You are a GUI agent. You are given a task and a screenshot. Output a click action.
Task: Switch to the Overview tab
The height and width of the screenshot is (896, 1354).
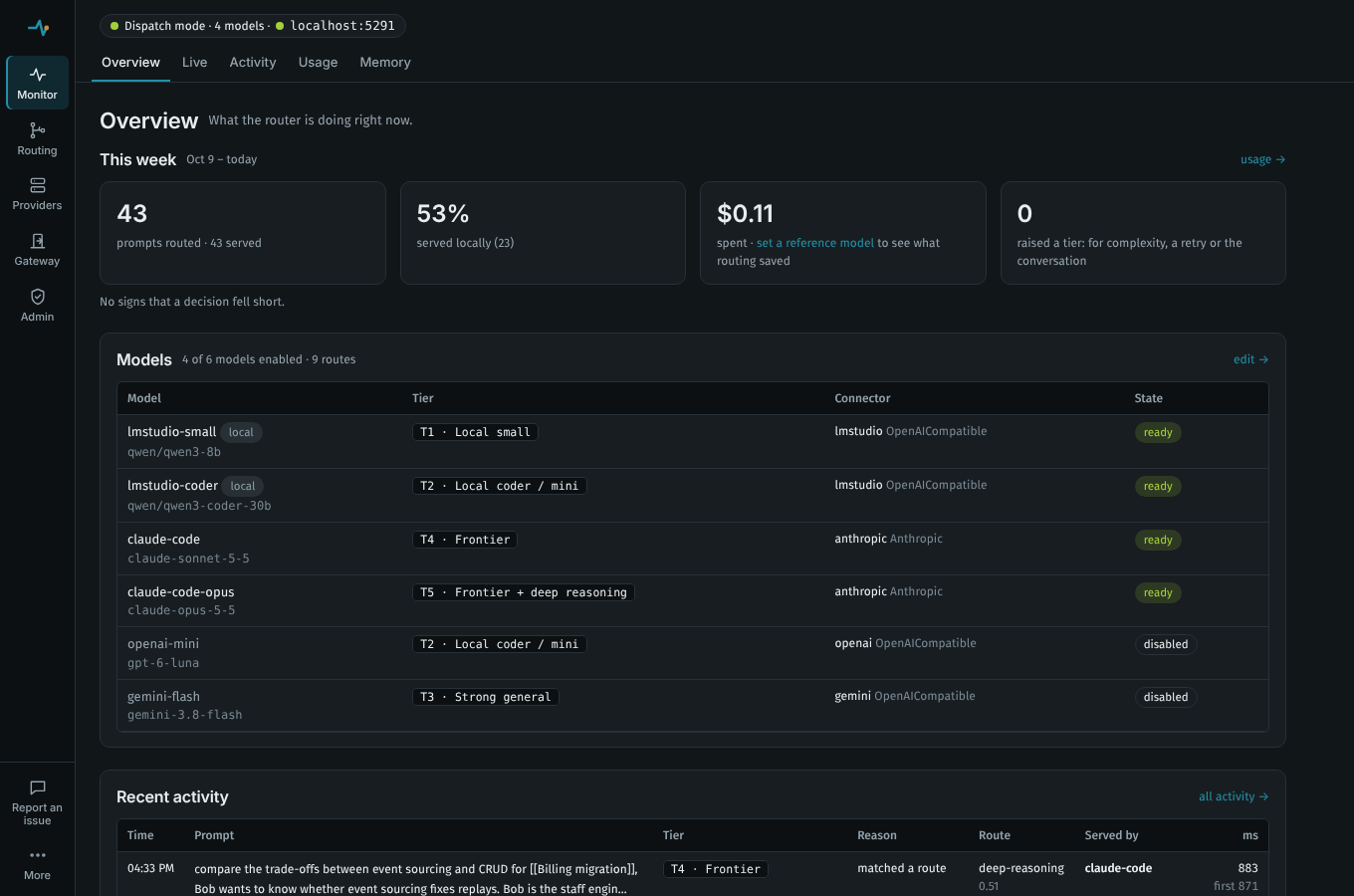point(130,62)
